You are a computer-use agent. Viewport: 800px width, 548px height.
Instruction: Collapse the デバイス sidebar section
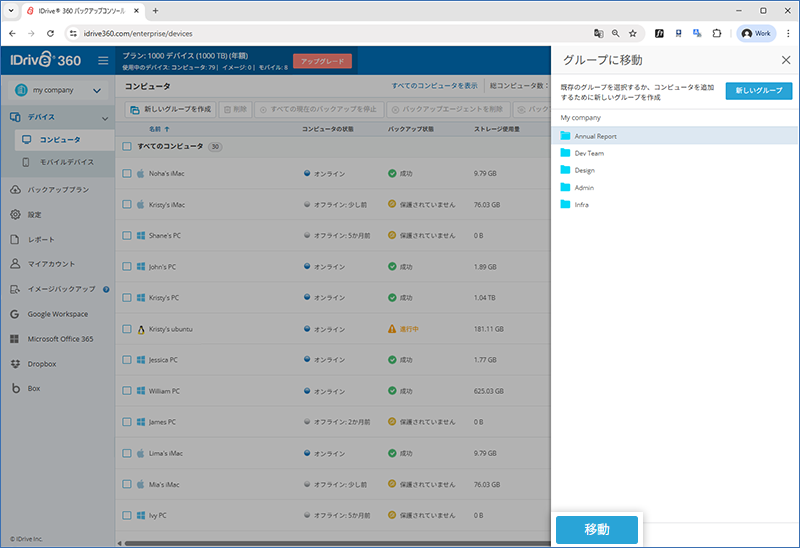pyautogui.click(x=99, y=117)
